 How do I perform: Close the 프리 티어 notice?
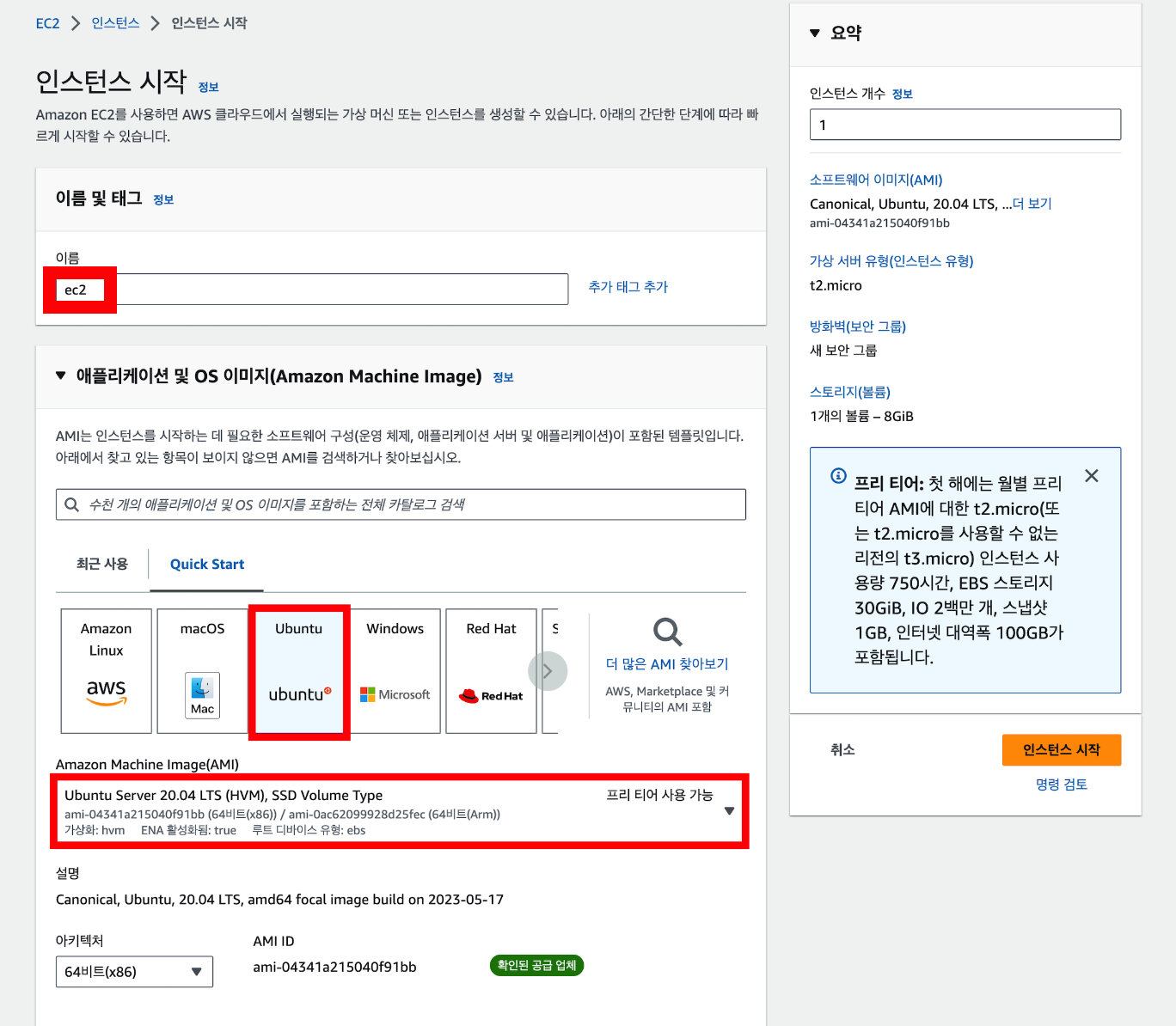click(x=1092, y=476)
